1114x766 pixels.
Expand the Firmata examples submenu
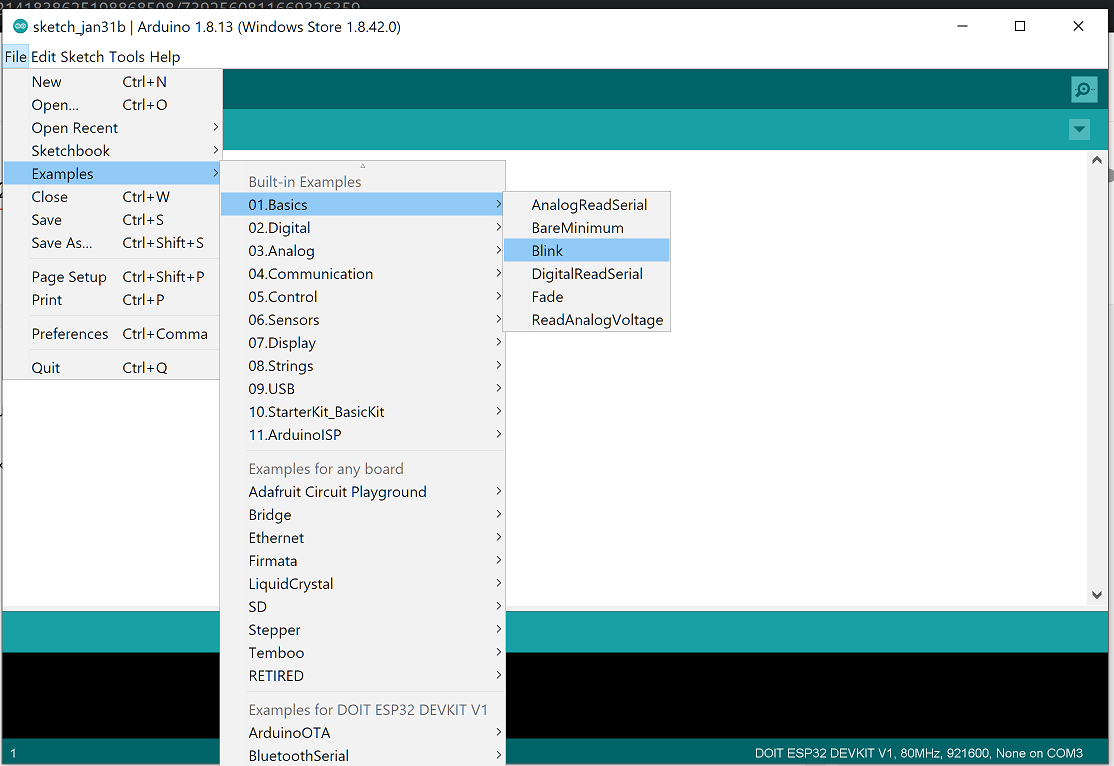[362, 561]
